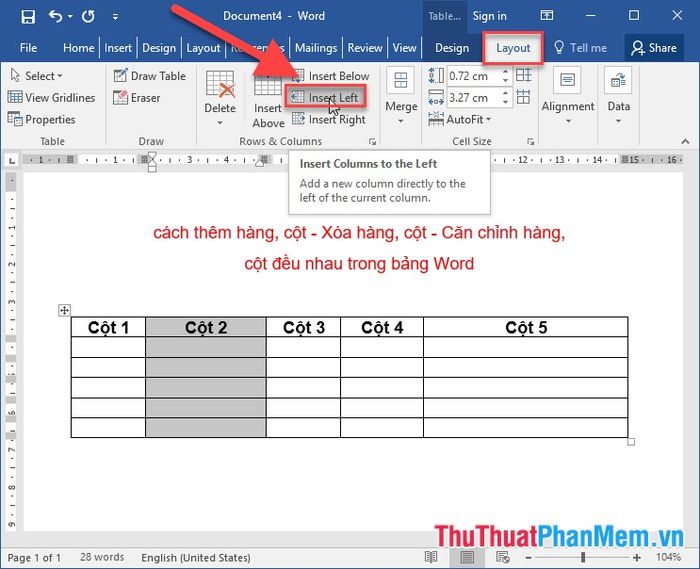Click the Save icon in quick access toolbar
This screenshot has height=569, width=700.
(28, 17)
